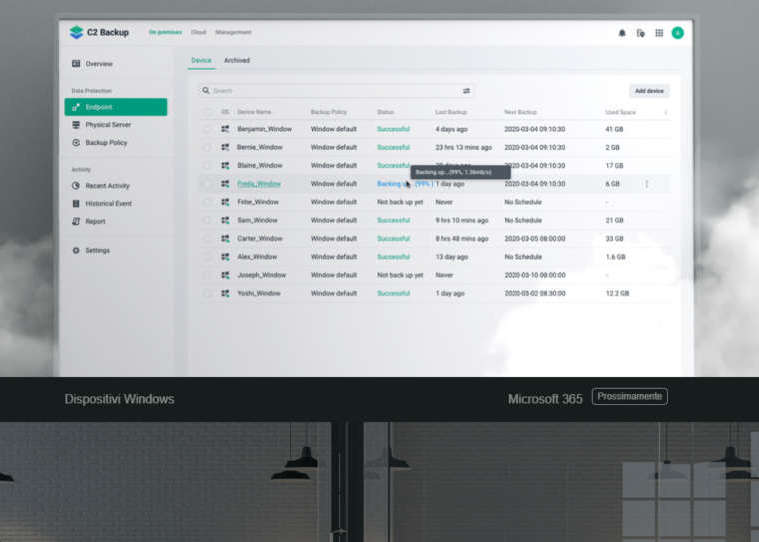Click the Backup Policy sidebar icon
759x542 pixels.
click(76, 143)
